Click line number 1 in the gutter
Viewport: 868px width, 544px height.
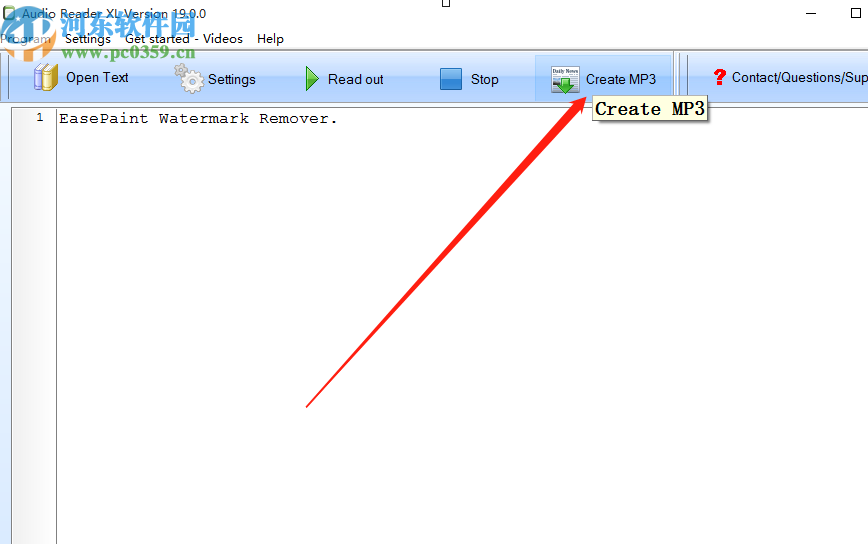click(x=40, y=117)
